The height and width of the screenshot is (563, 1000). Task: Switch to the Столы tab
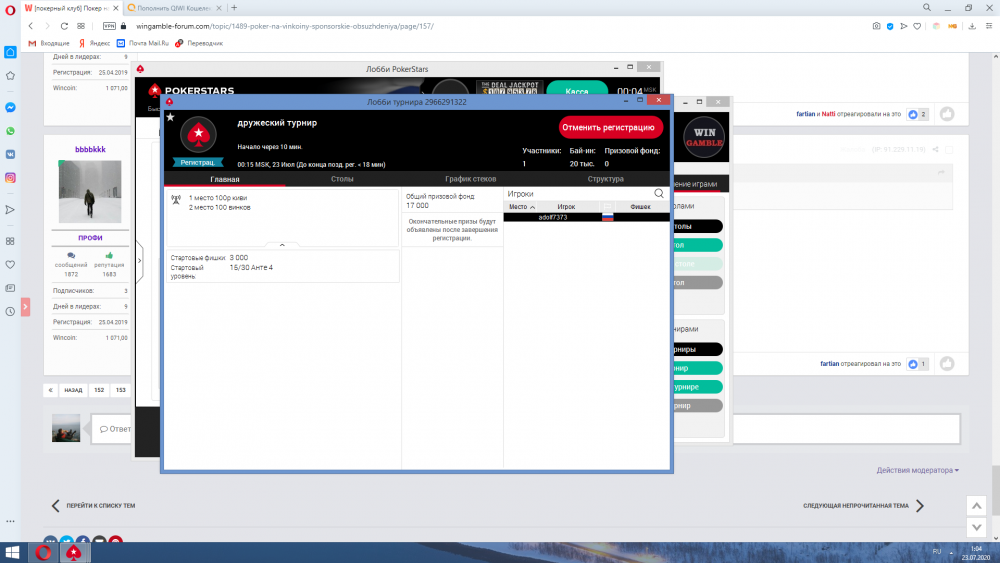[x=342, y=179]
